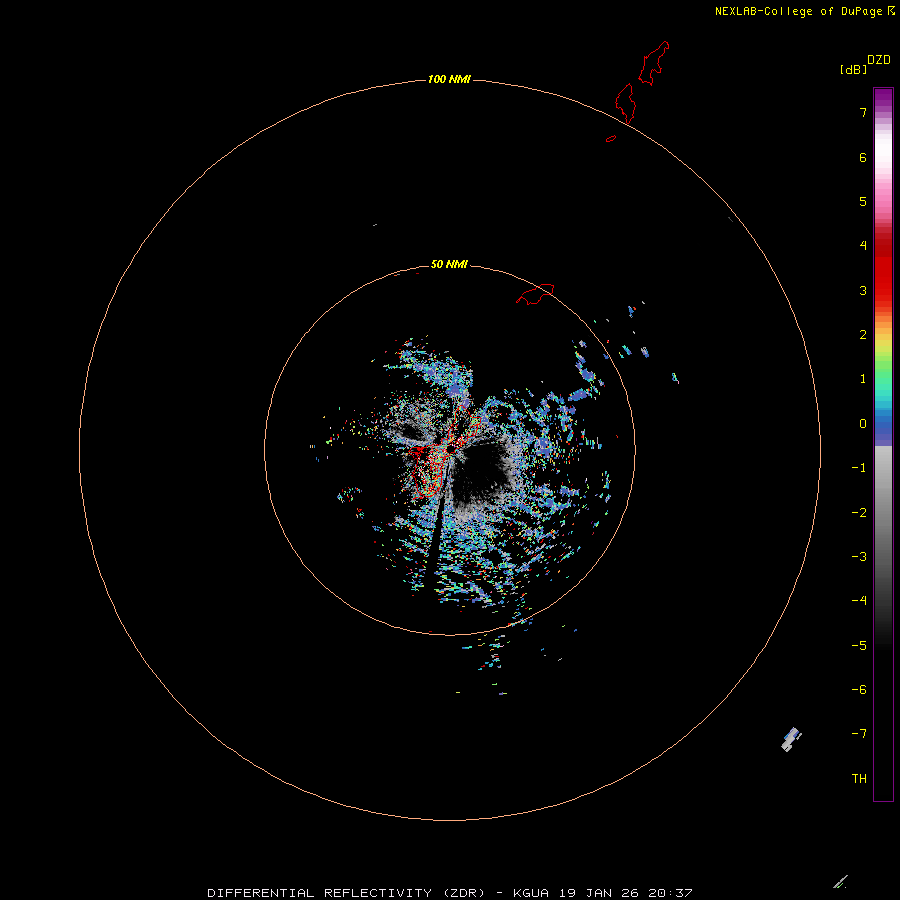Click the TH threshold label on the scale

point(859,779)
